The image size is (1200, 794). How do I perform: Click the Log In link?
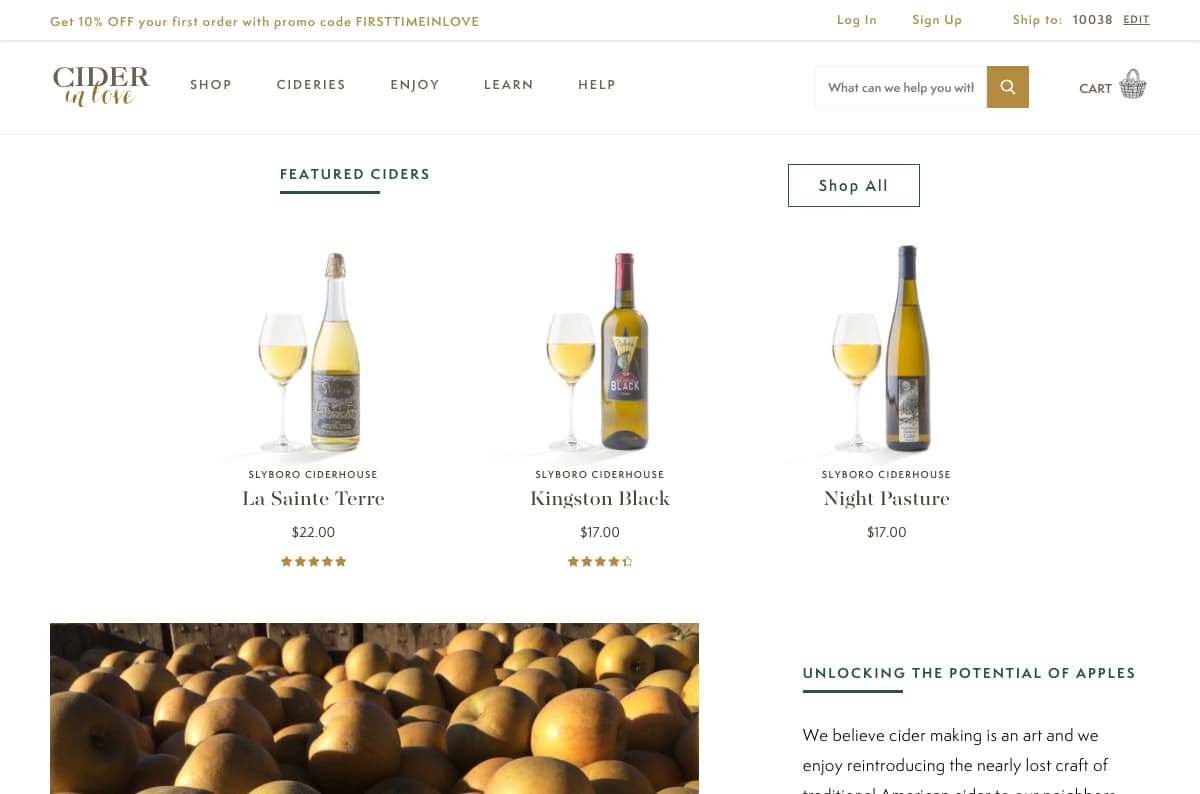pos(857,20)
